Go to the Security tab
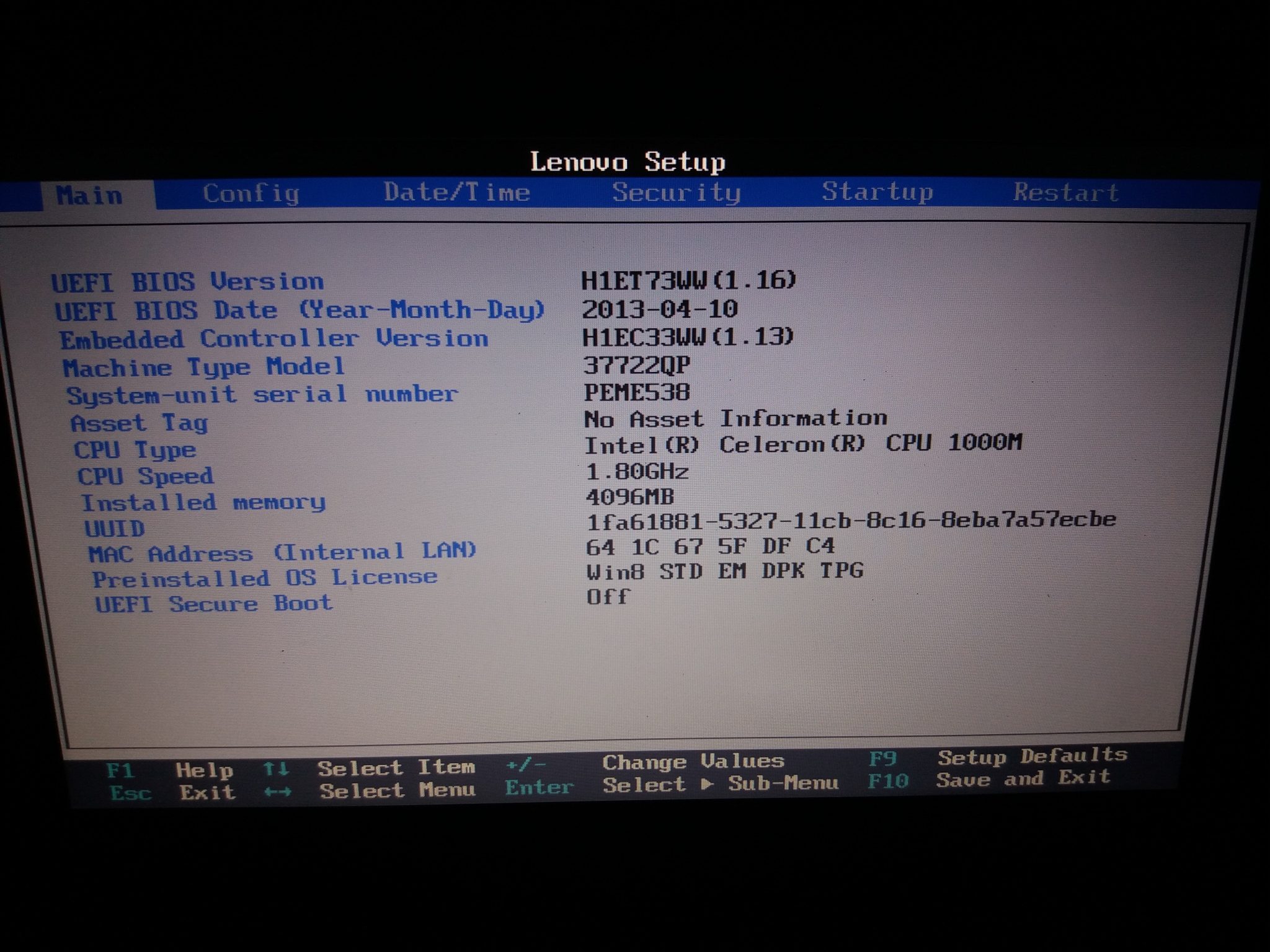The image size is (1270, 952). point(677,192)
